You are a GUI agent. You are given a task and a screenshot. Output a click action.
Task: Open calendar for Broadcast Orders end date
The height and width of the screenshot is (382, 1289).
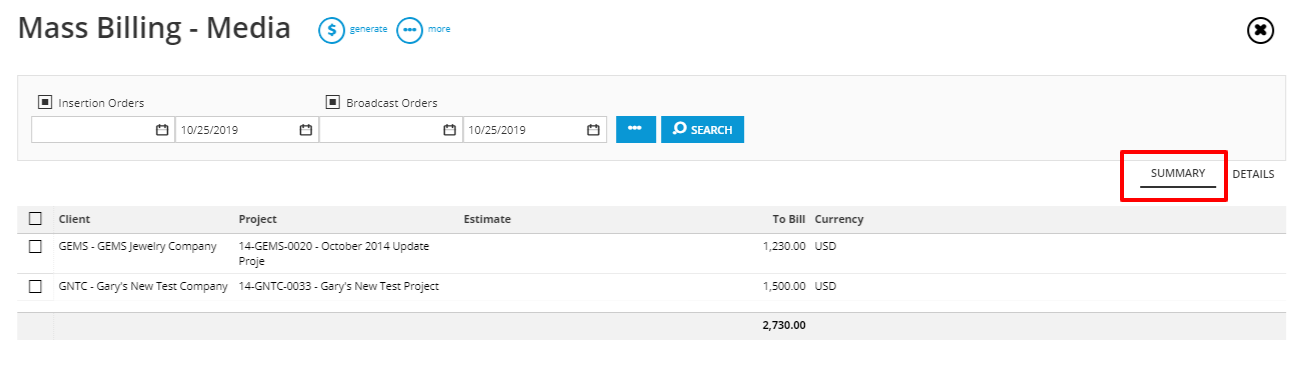click(593, 130)
